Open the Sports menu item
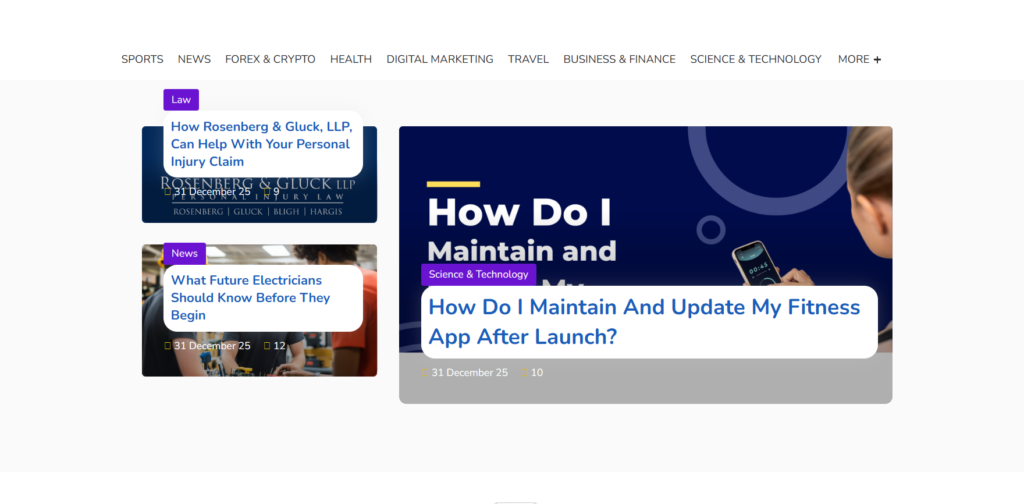1024x504 pixels. 142,59
